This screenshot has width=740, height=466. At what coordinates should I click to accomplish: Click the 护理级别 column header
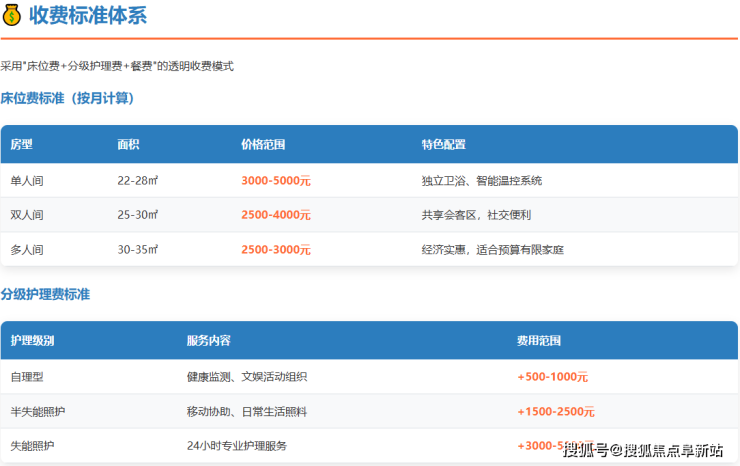click(33, 341)
